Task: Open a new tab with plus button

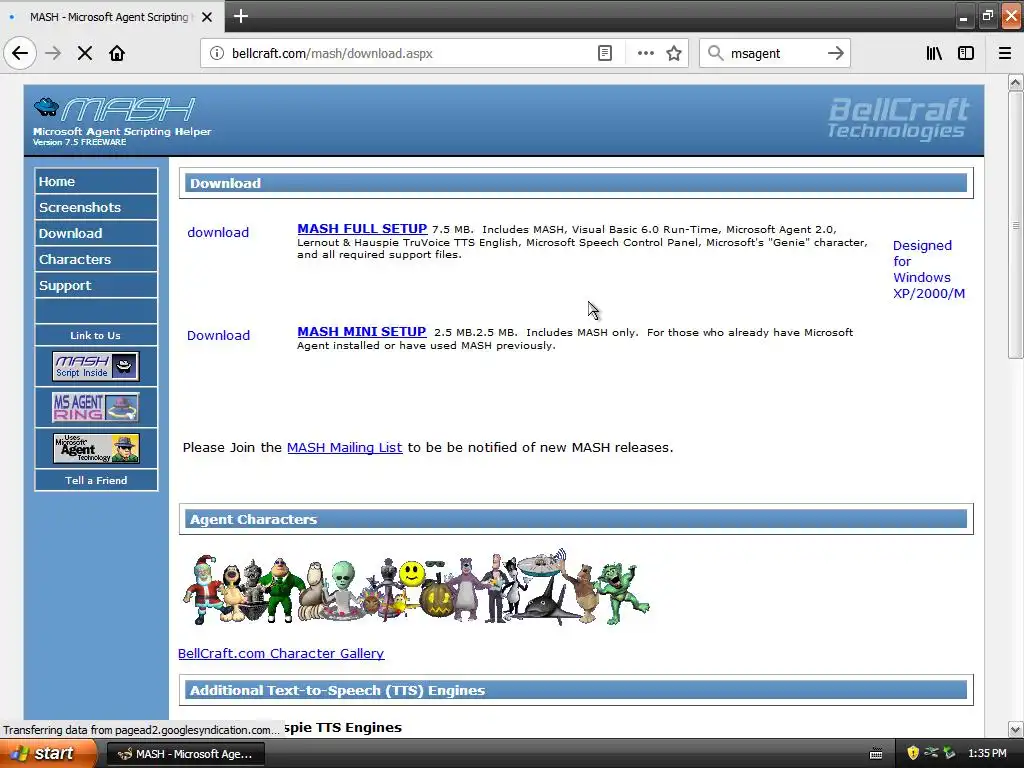Action: coord(240,16)
